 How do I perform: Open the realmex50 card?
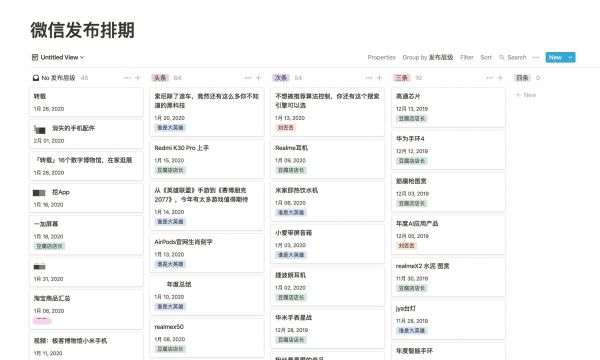click(207, 338)
